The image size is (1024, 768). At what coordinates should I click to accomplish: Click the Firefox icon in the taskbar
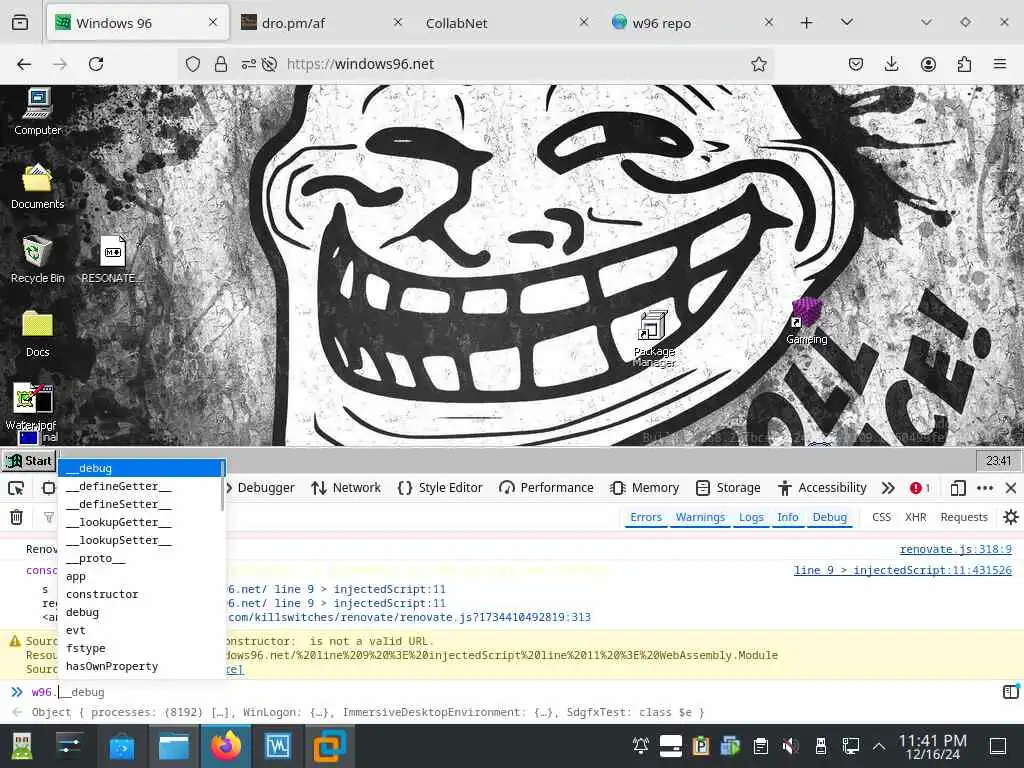point(226,746)
